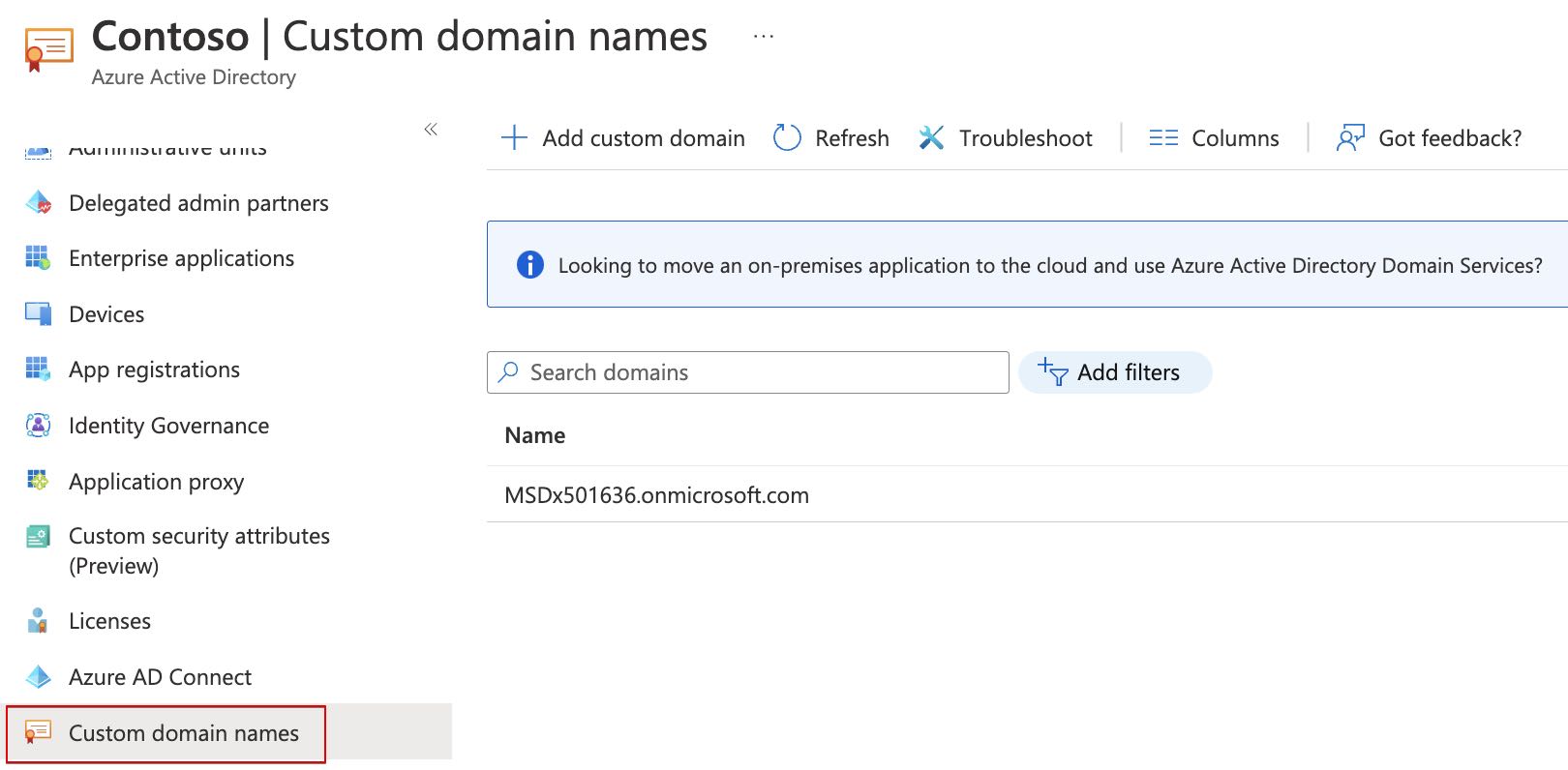Open App registrations

pyautogui.click(x=154, y=370)
